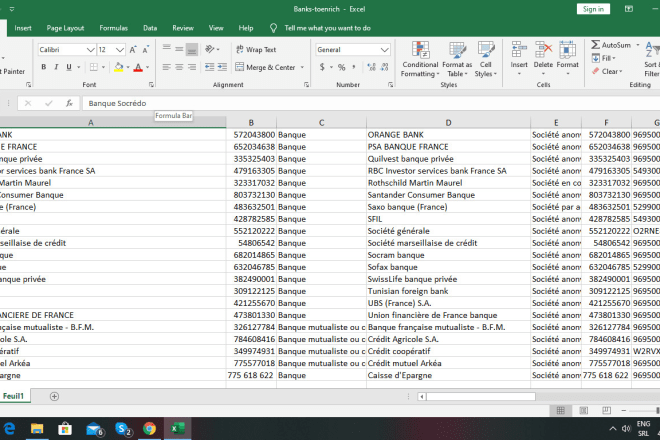Apply percent style

click(341, 67)
